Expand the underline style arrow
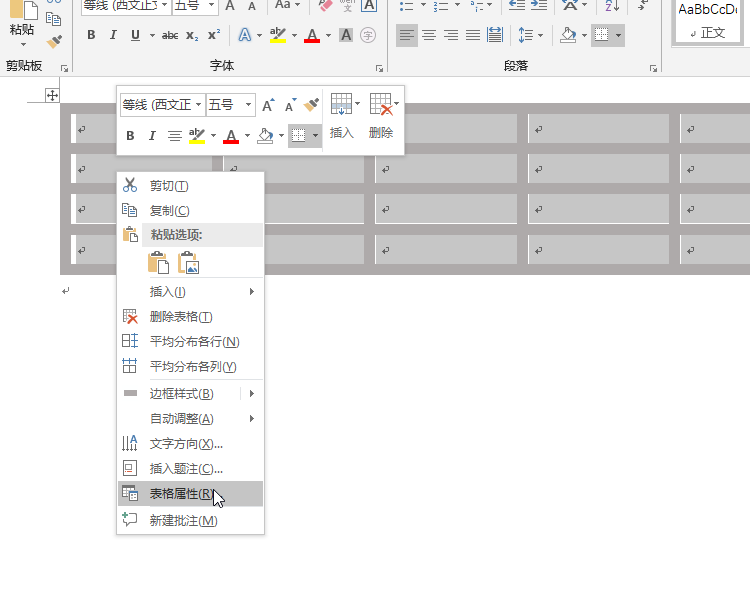This screenshot has height=600, width=750. click(x=152, y=35)
